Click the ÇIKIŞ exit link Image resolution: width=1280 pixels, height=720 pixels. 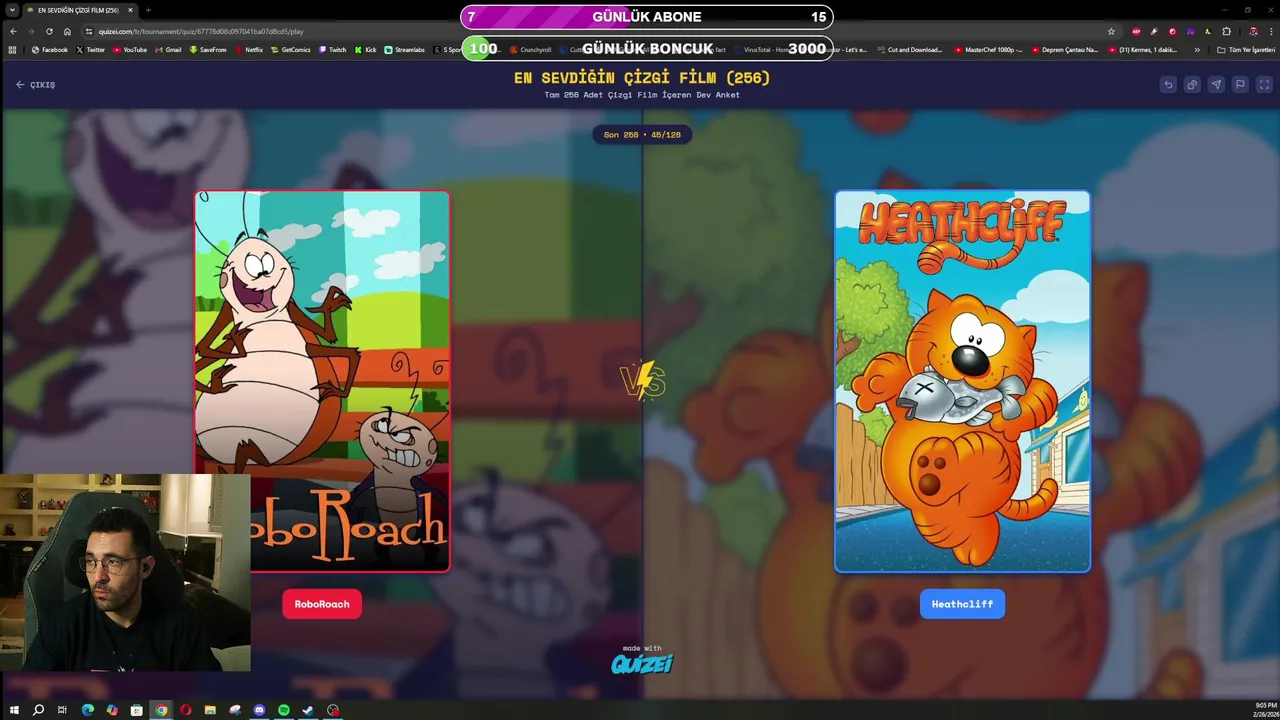(x=36, y=85)
